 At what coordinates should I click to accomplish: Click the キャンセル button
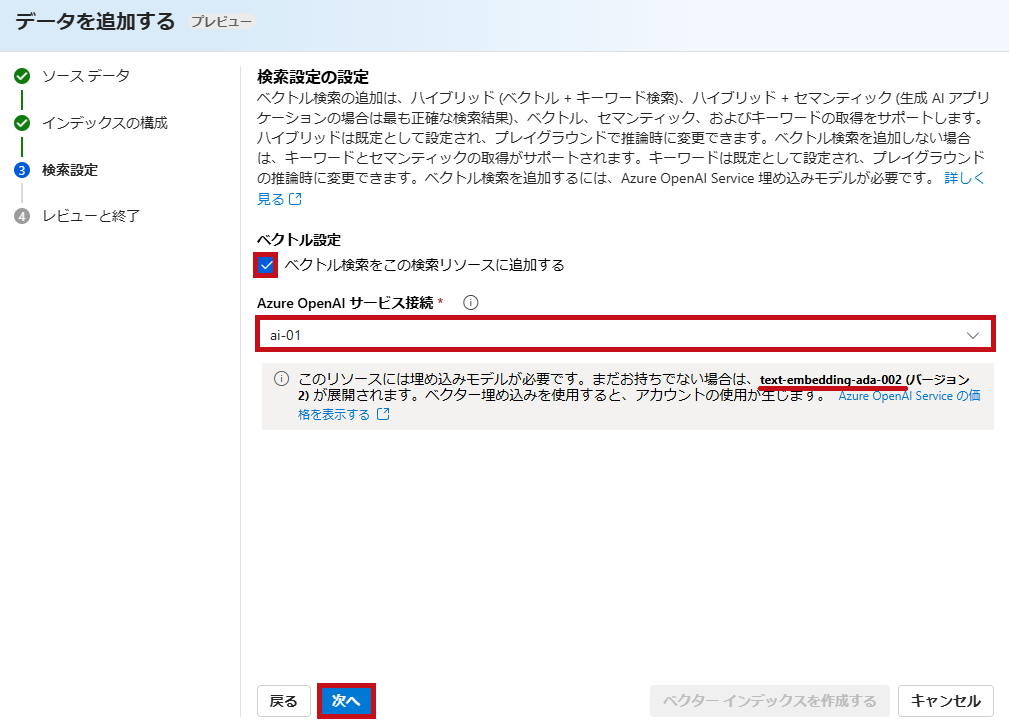[945, 701]
